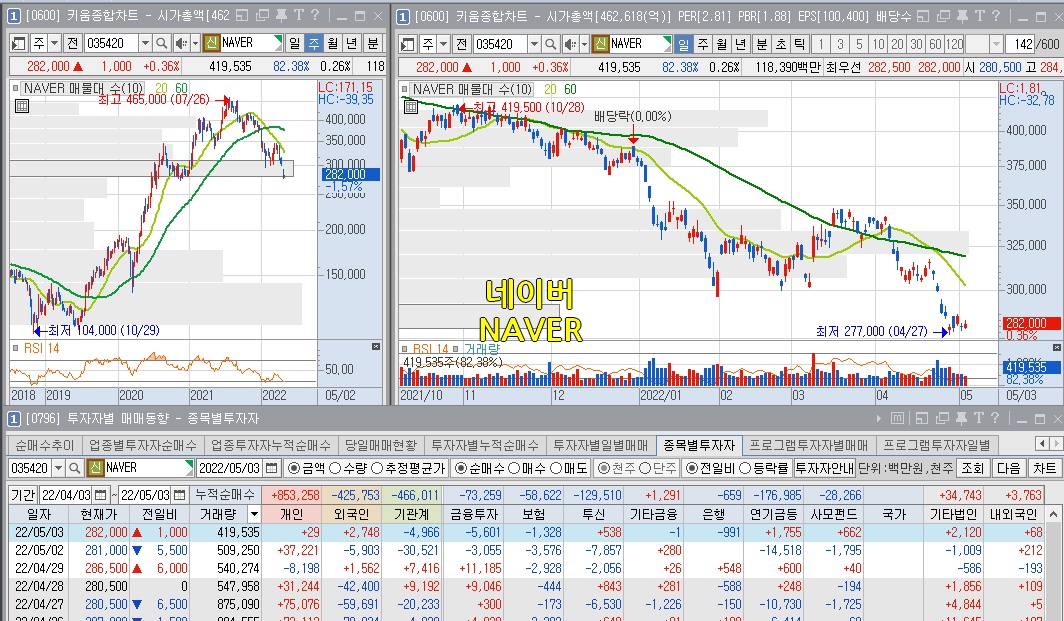This screenshot has width=1064, height=621.
Task: Open data table icon on left chart
Action: click(22, 106)
